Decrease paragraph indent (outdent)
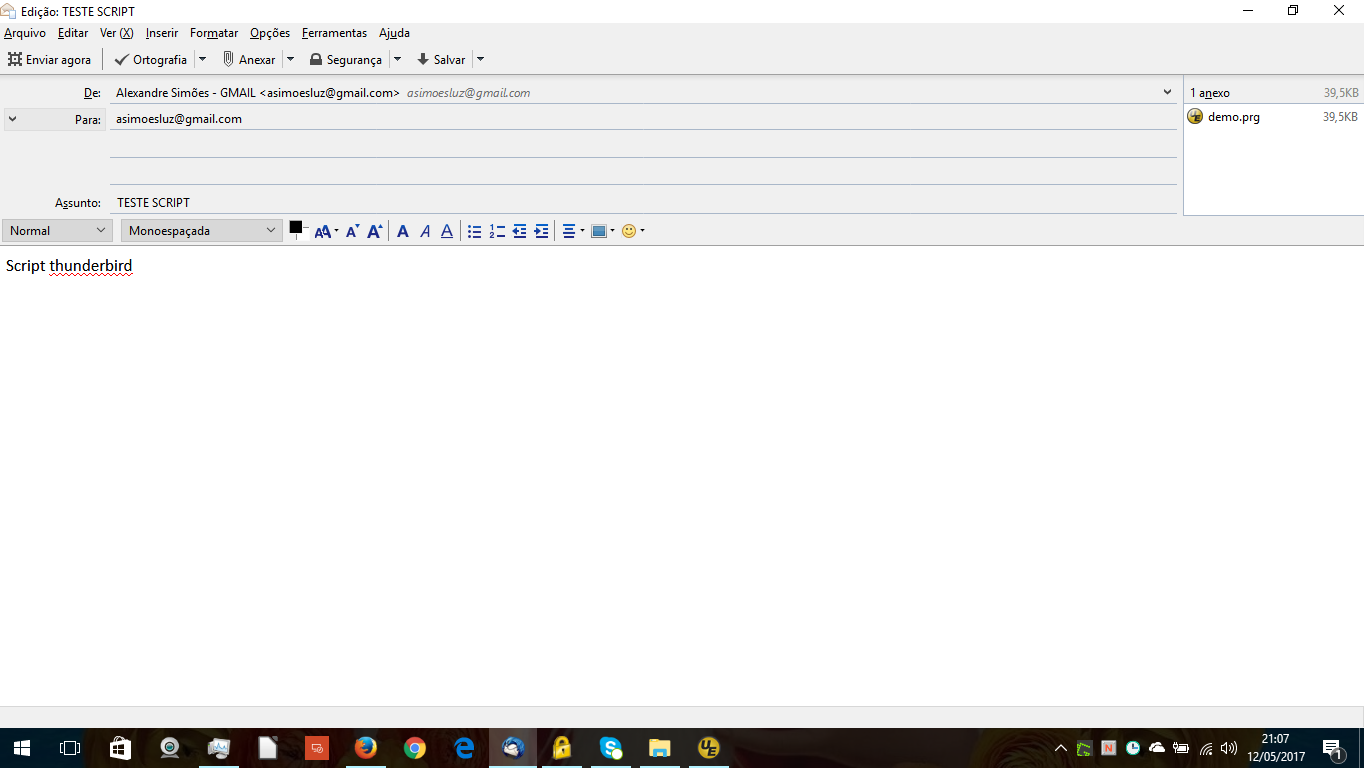The image size is (1364, 768). [x=519, y=231]
